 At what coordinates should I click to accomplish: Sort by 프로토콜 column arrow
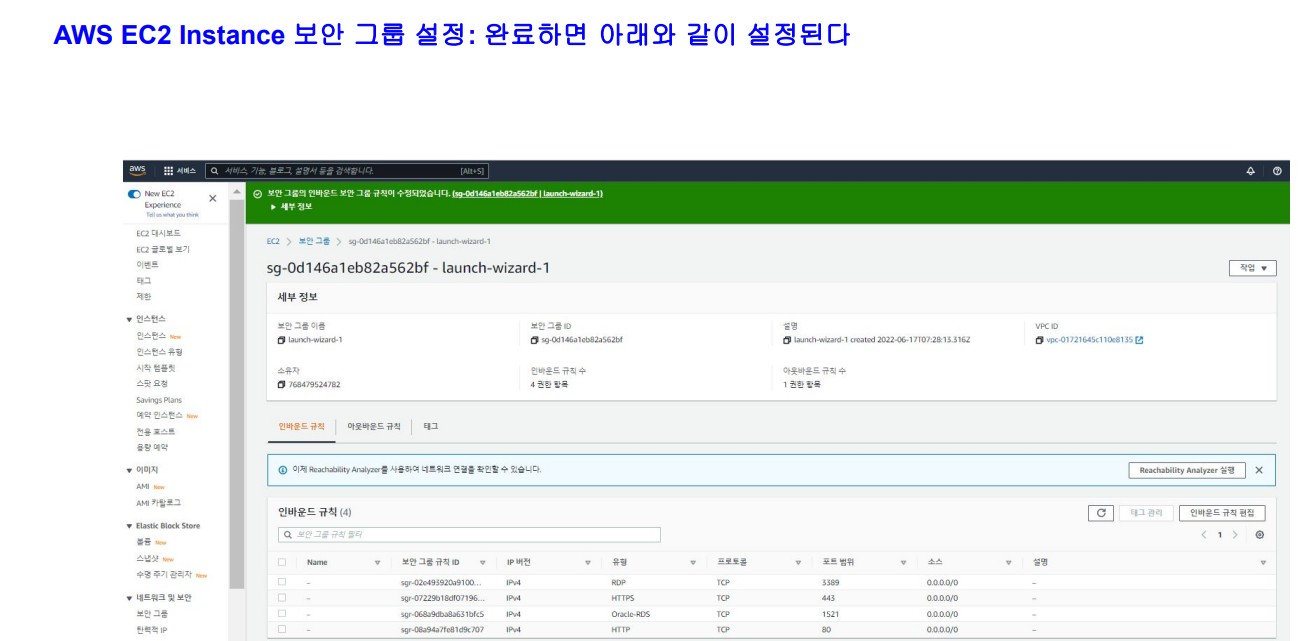[x=798, y=563]
